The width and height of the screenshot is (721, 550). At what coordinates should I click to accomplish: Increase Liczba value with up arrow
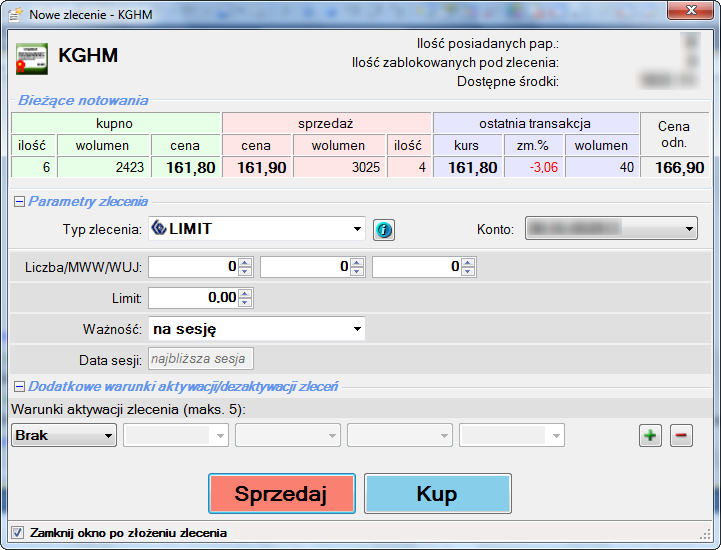tap(245, 262)
